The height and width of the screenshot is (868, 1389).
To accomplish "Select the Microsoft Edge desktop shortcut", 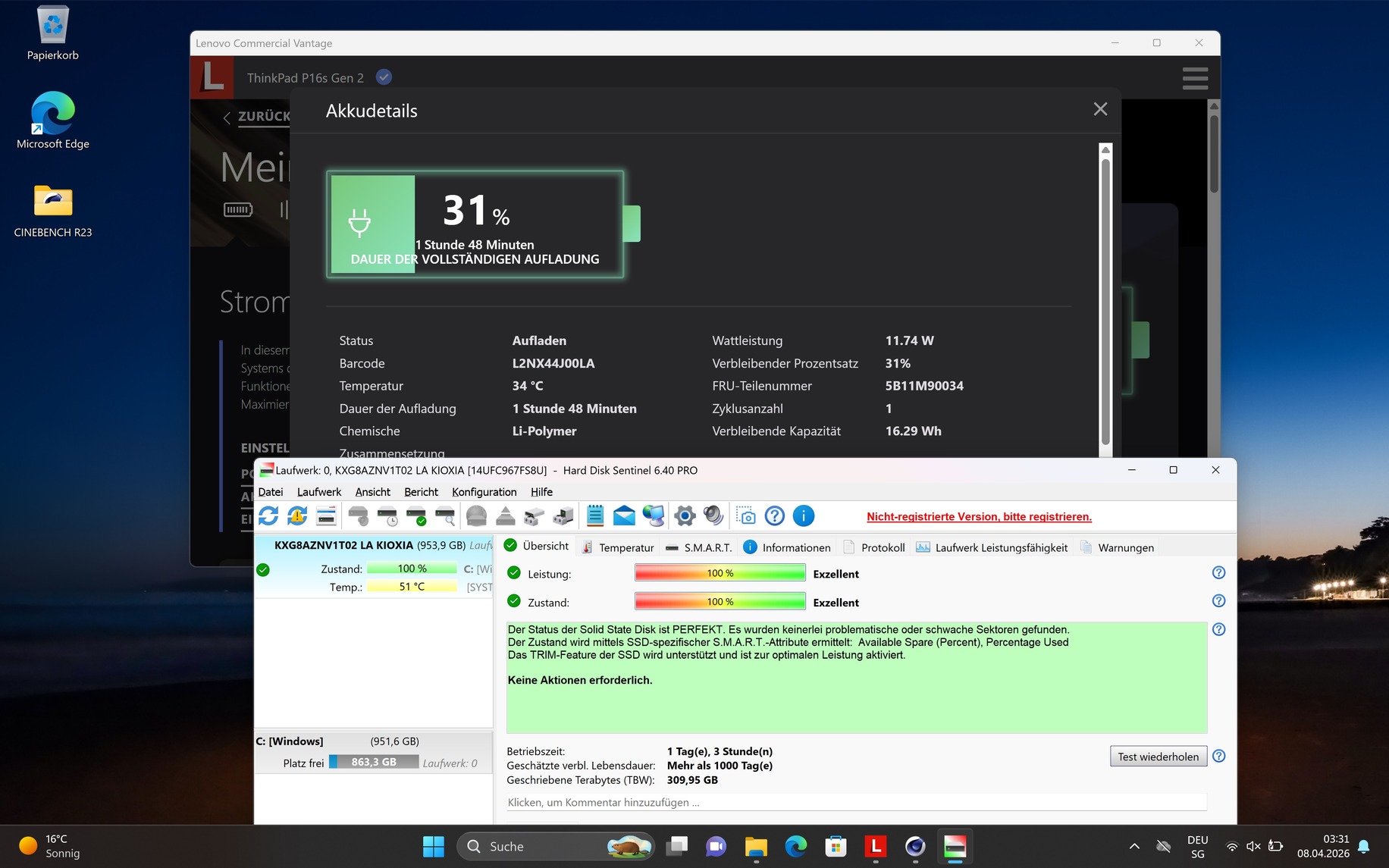I will point(53,121).
